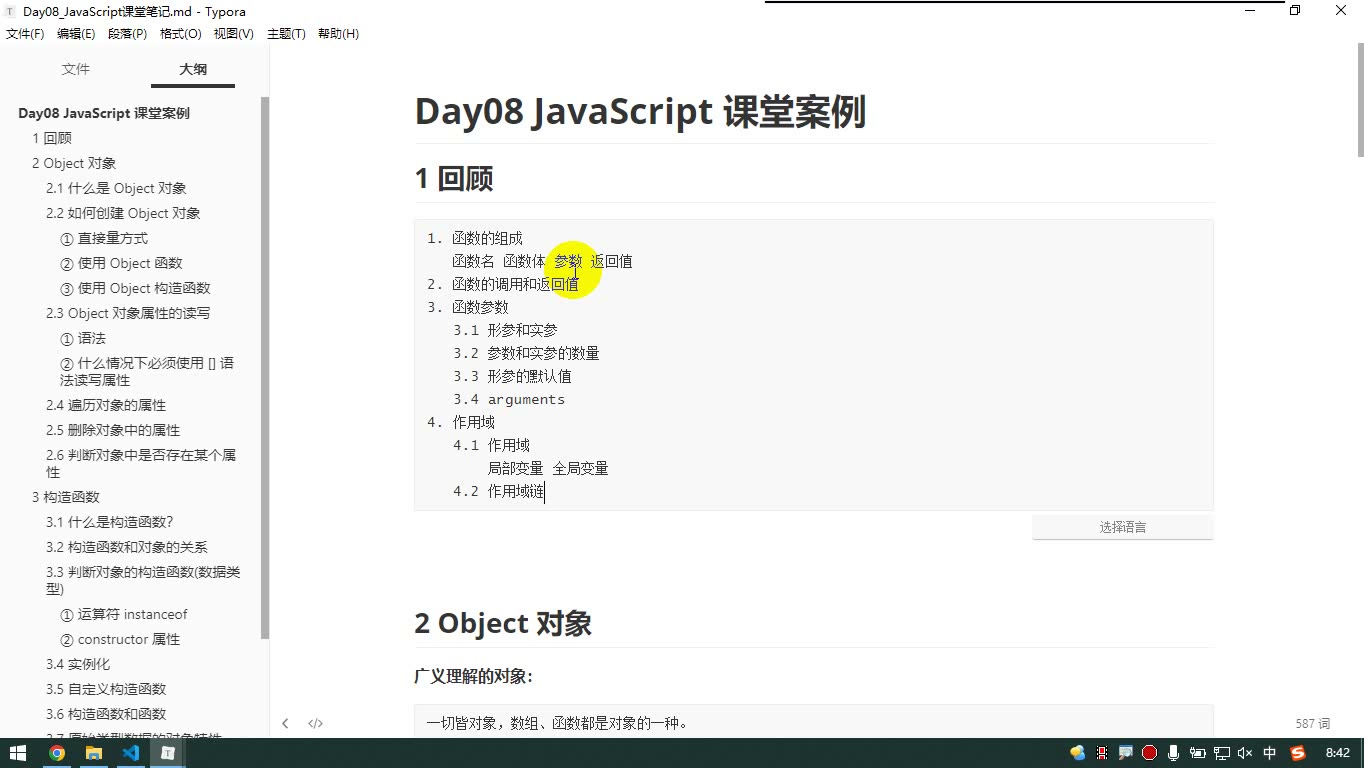Open the 编辑(E) menu

pos(76,34)
